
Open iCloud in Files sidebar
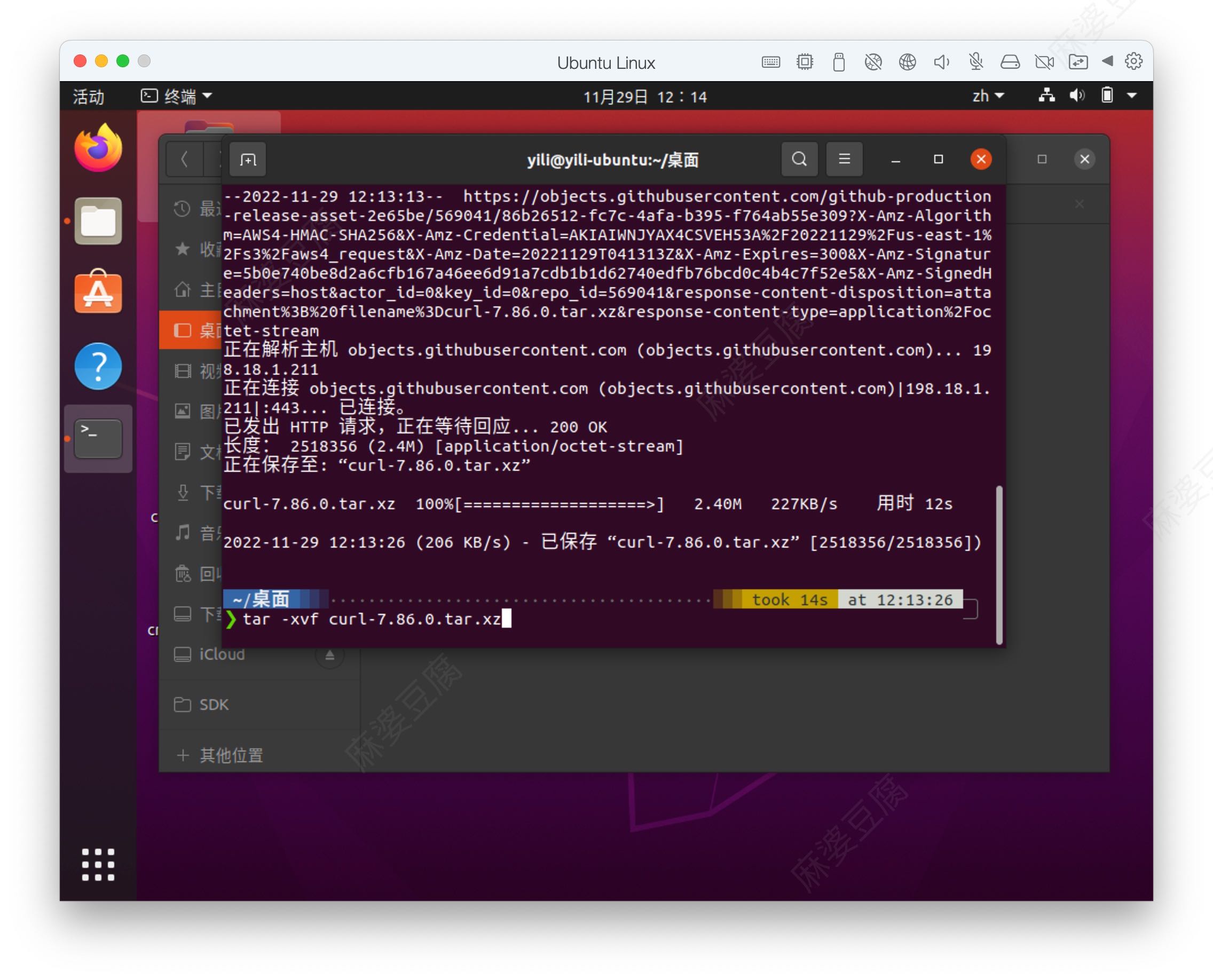(x=222, y=654)
